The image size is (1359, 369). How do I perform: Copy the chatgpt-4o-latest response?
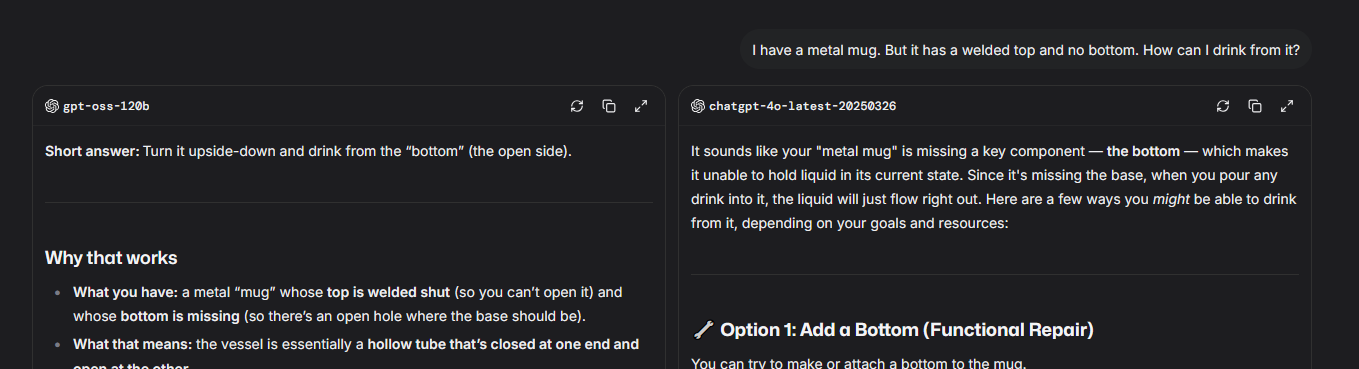click(x=1255, y=106)
